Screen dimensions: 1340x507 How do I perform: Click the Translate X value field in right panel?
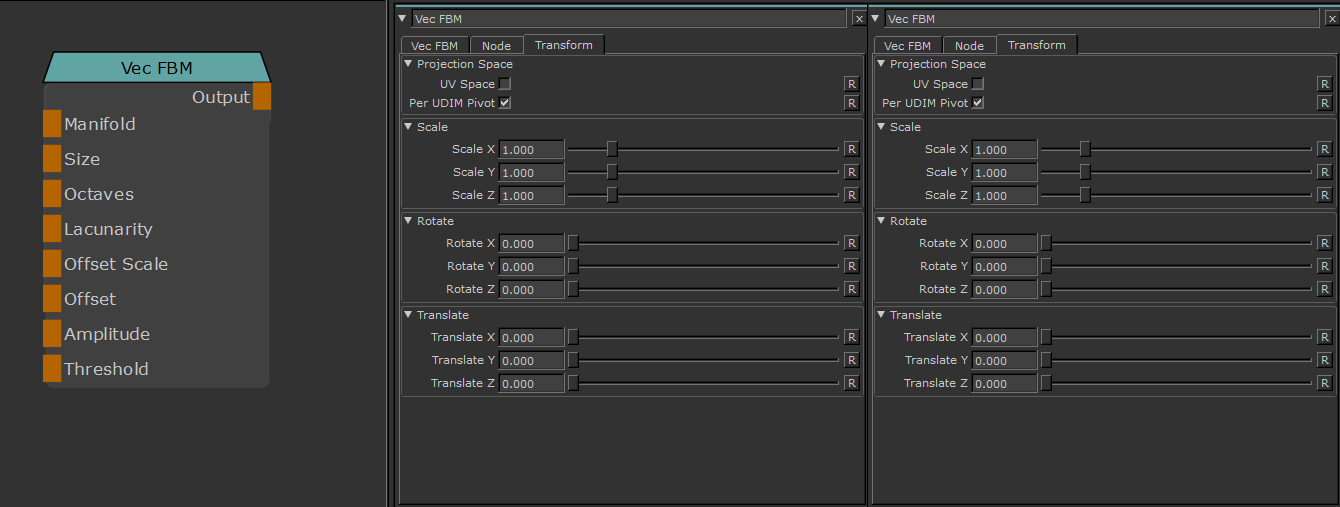(x=1004, y=338)
